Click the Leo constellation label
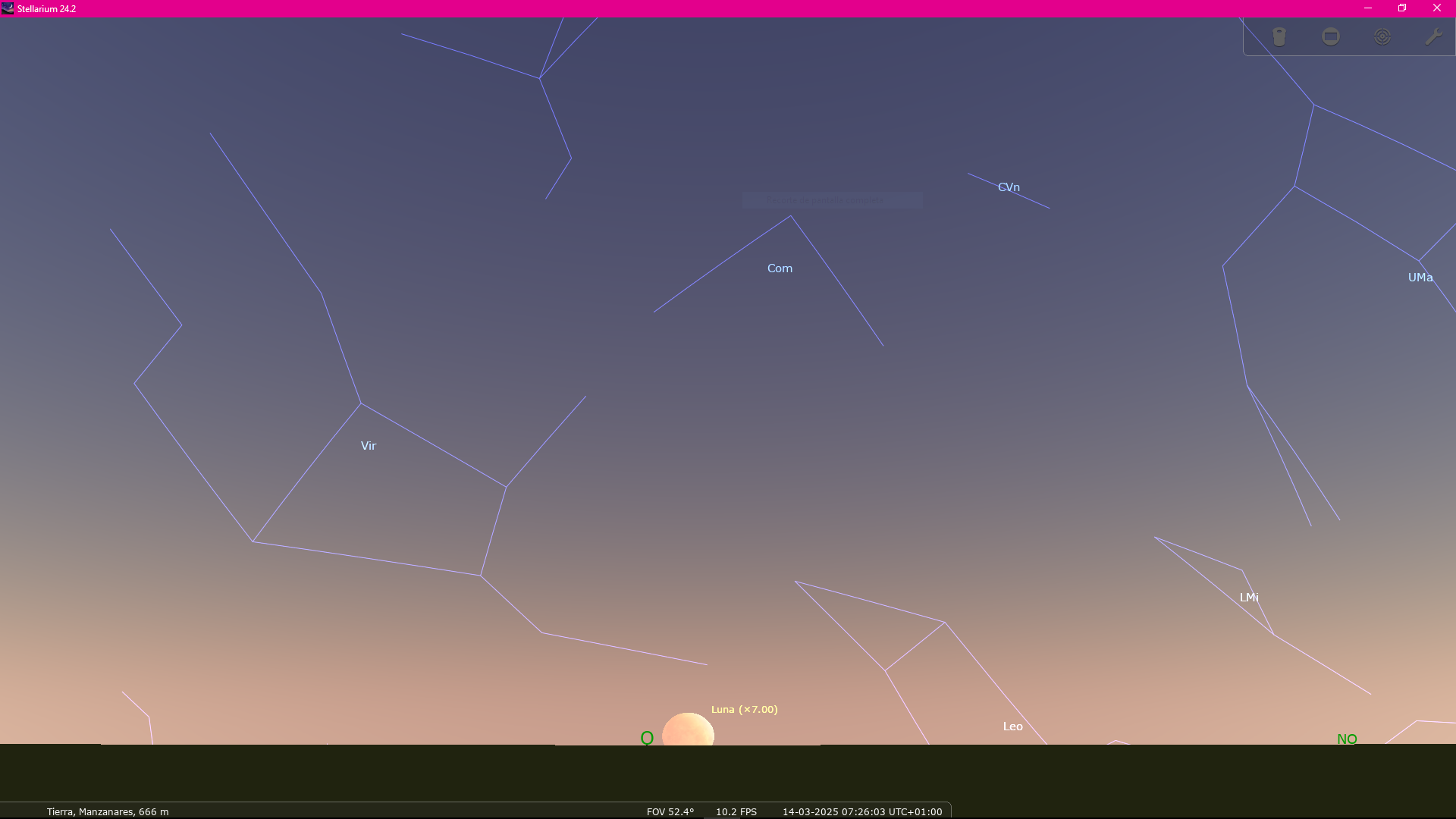The height and width of the screenshot is (819, 1456). [1012, 726]
